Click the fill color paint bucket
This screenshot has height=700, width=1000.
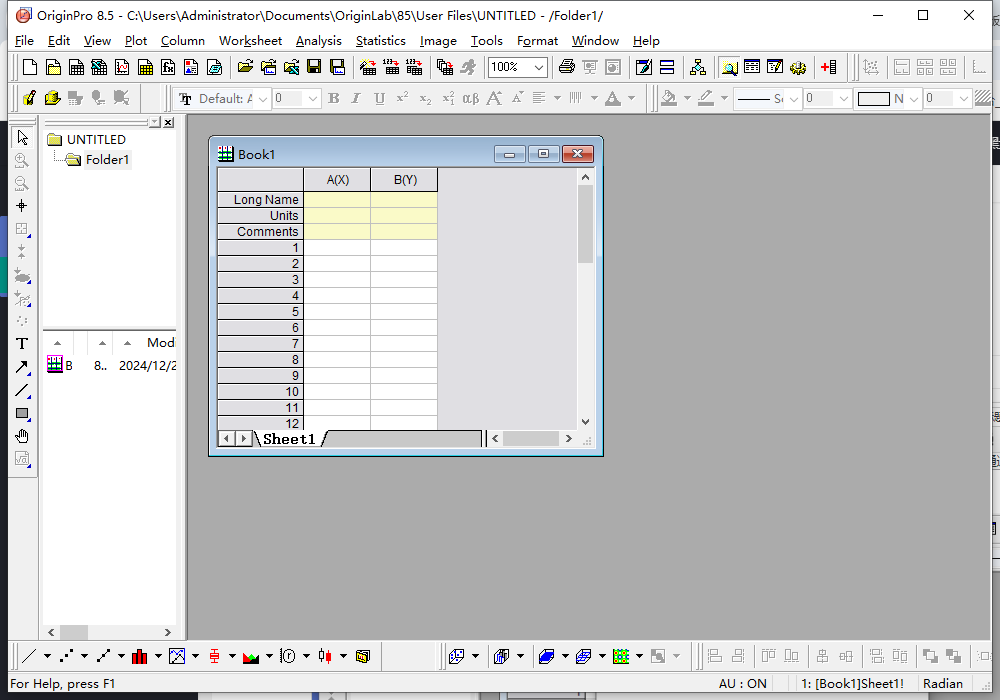coord(668,98)
